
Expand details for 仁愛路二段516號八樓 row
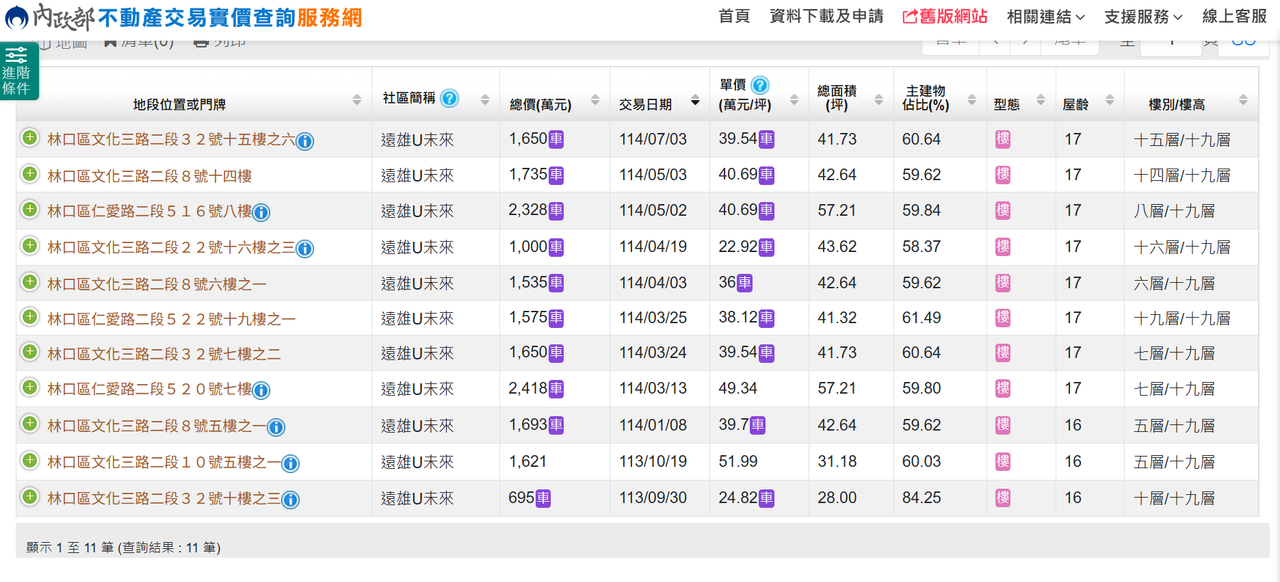pos(30,210)
